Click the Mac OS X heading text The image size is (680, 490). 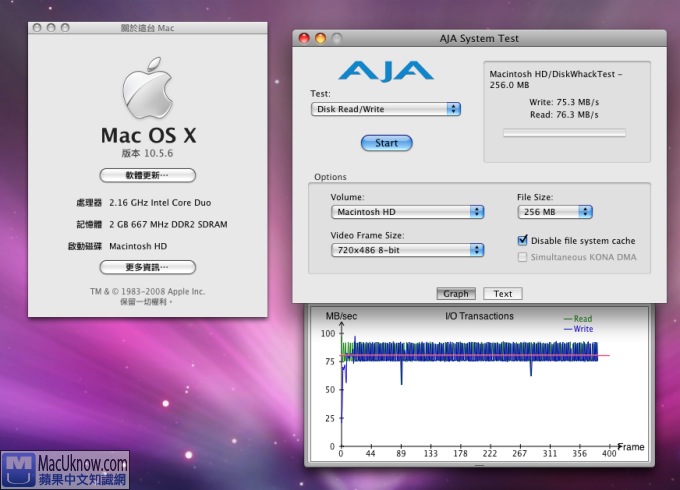148,135
